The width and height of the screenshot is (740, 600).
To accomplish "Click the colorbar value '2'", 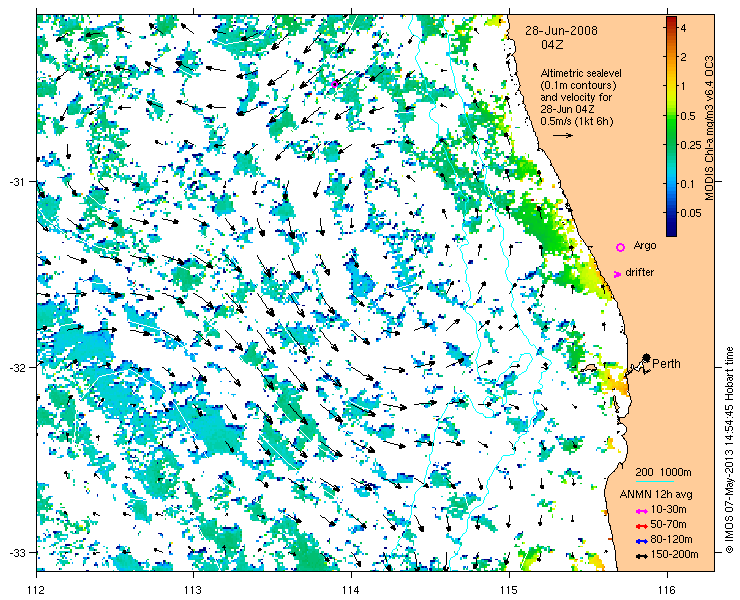I will pos(684,57).
